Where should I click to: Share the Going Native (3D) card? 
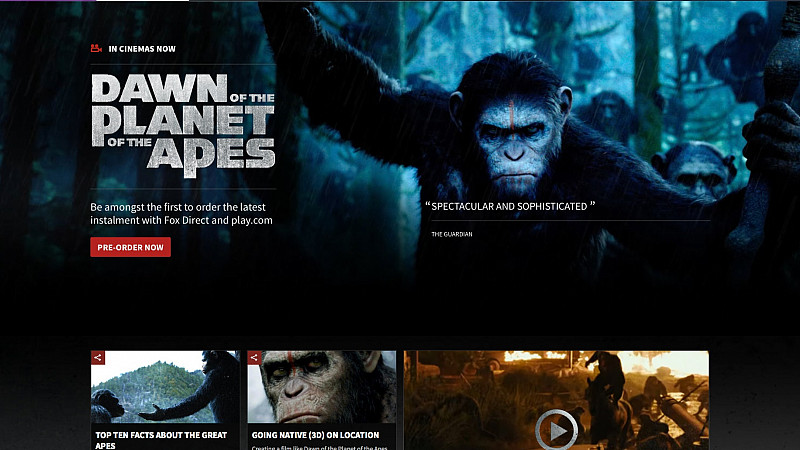(x=254, y=358)
